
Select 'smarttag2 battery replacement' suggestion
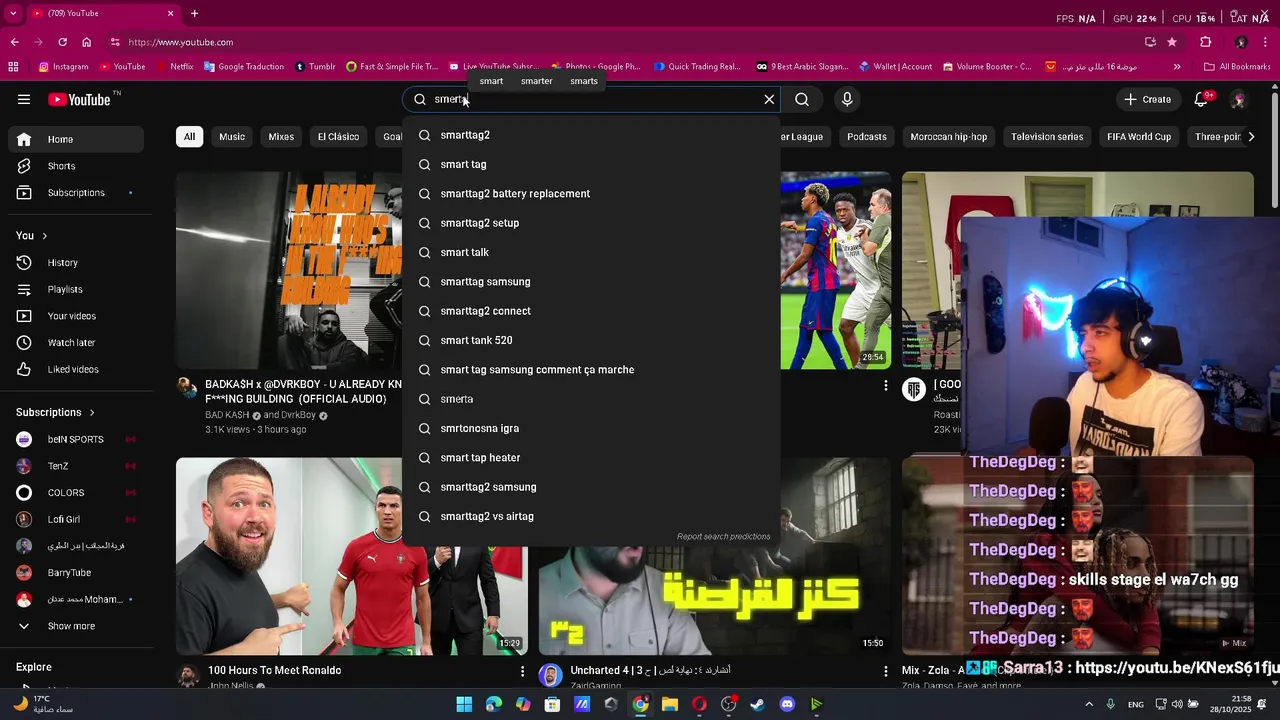pyautogui.click(x=591, y=194)
